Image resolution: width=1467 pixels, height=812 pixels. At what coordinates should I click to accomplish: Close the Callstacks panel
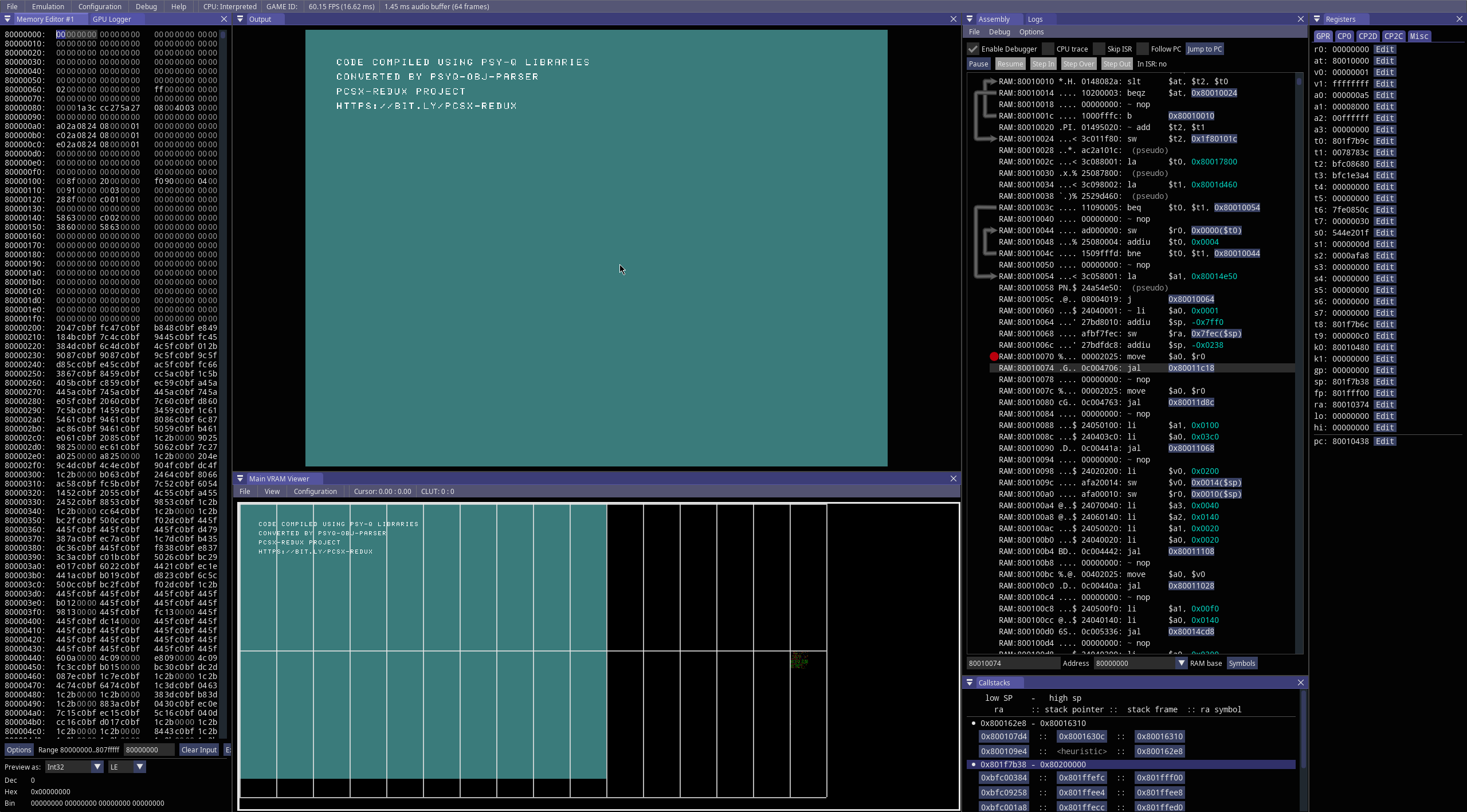point(1301,682)
